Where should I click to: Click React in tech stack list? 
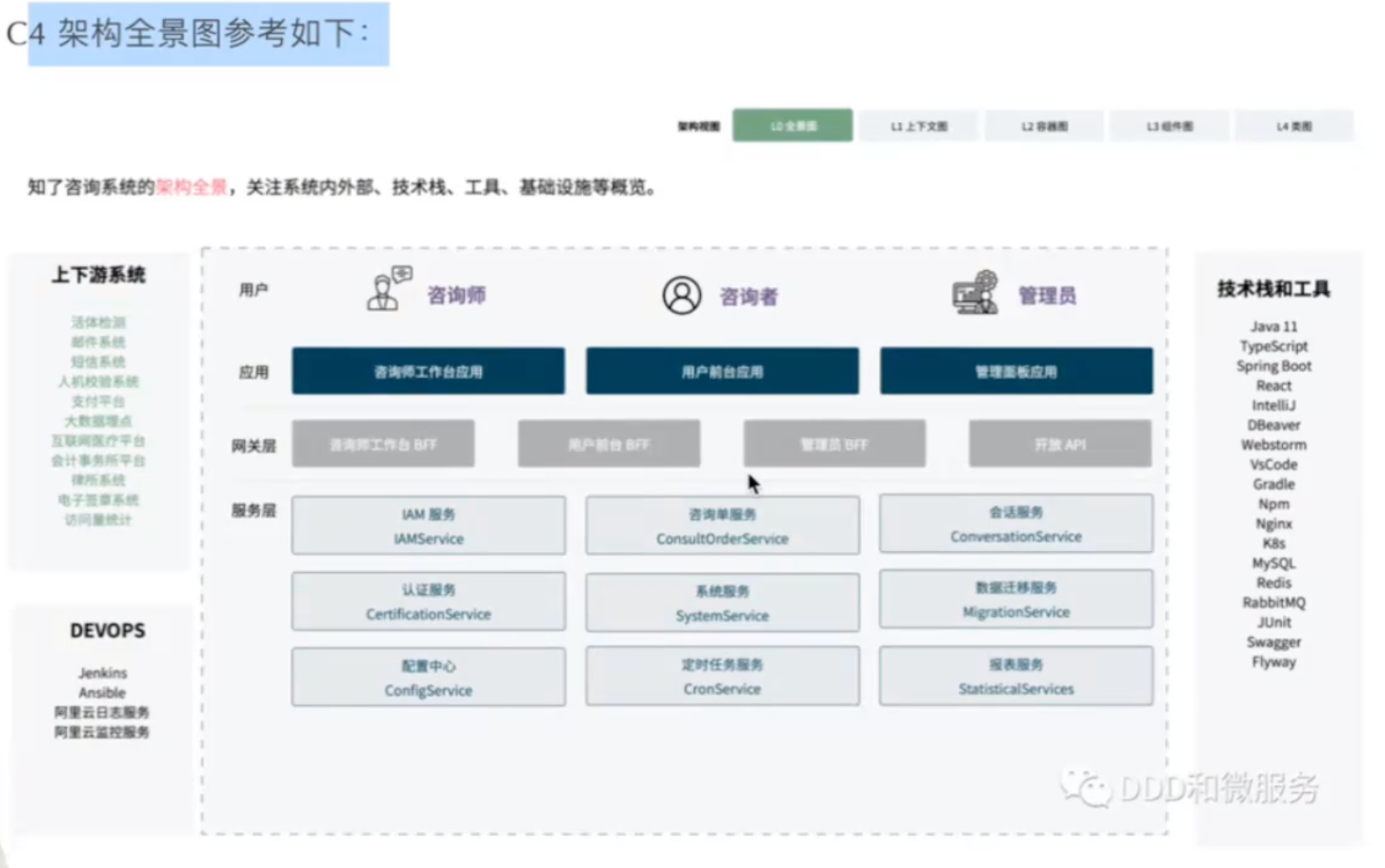coord(1274,385)
